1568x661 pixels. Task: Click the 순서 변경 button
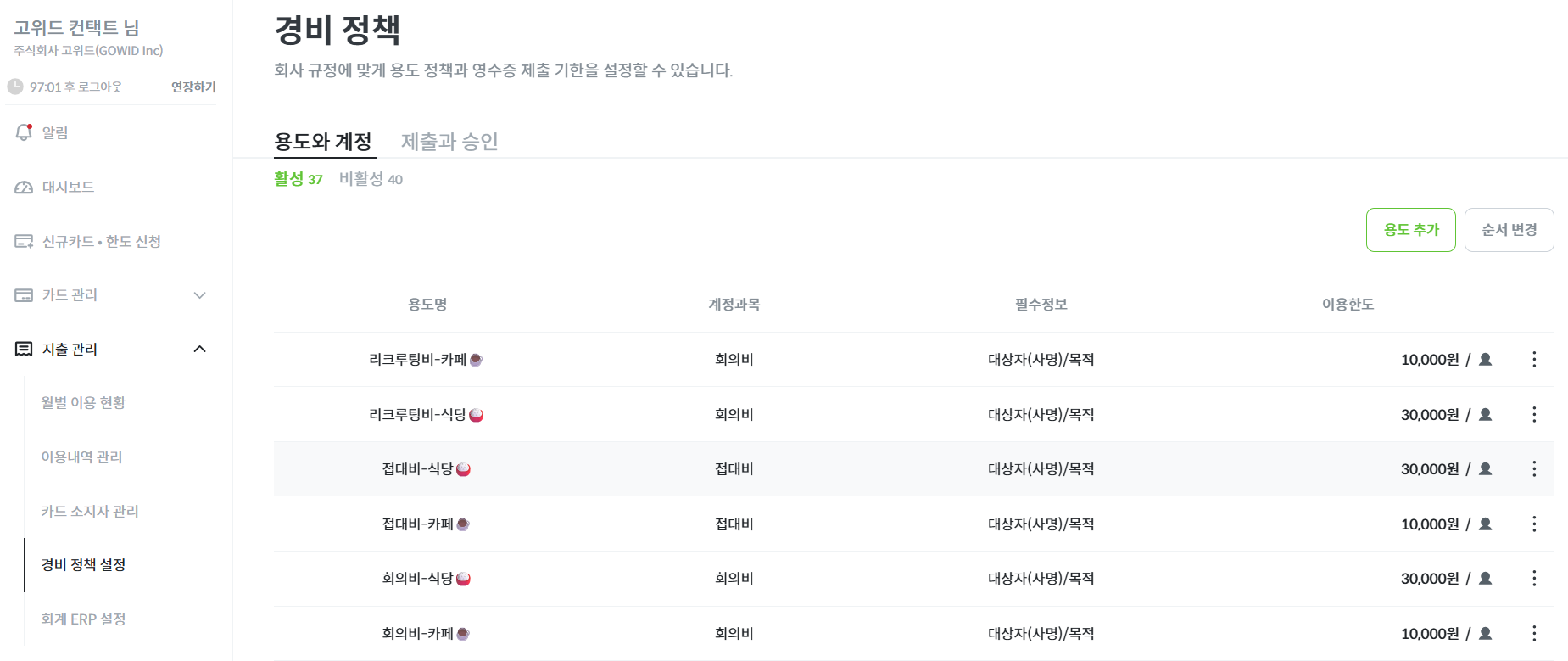(x=1509, y=230)
